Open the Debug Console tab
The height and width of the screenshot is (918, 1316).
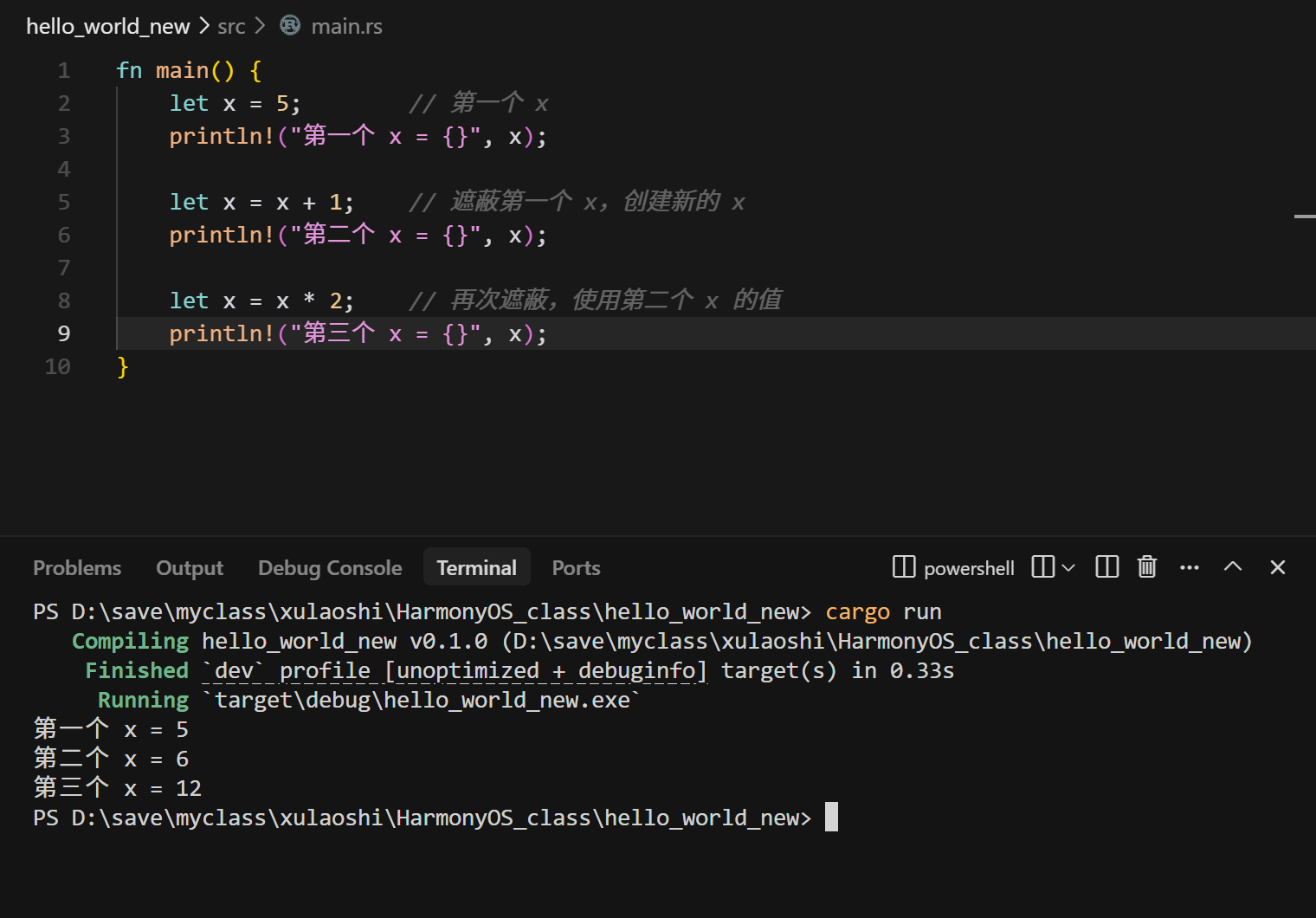330,568
